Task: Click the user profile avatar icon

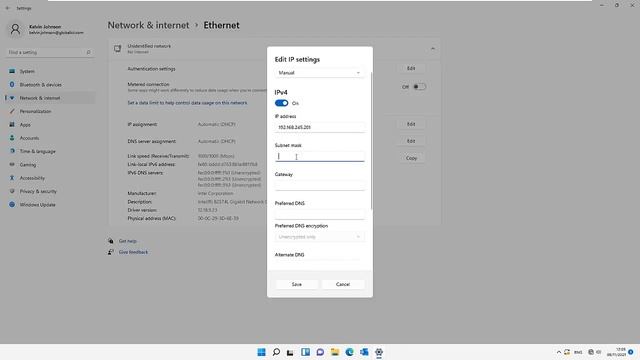Action: [16, 29]
